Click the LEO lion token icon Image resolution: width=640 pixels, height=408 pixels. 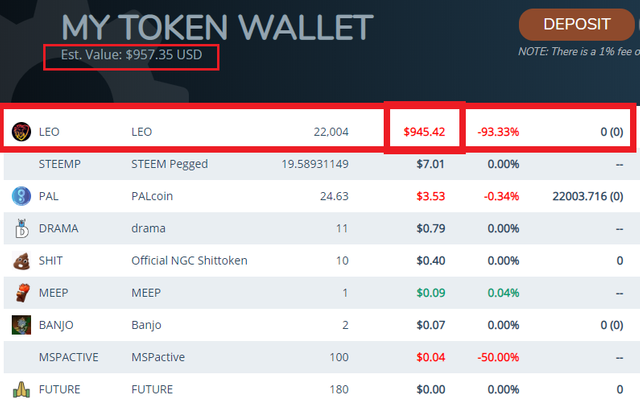21,131
